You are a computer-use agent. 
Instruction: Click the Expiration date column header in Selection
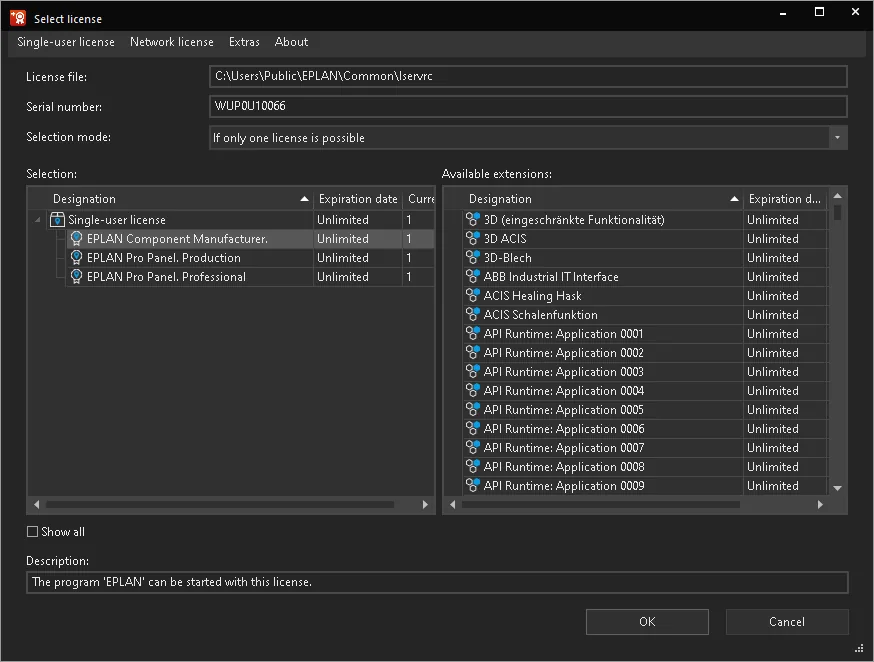358,199
